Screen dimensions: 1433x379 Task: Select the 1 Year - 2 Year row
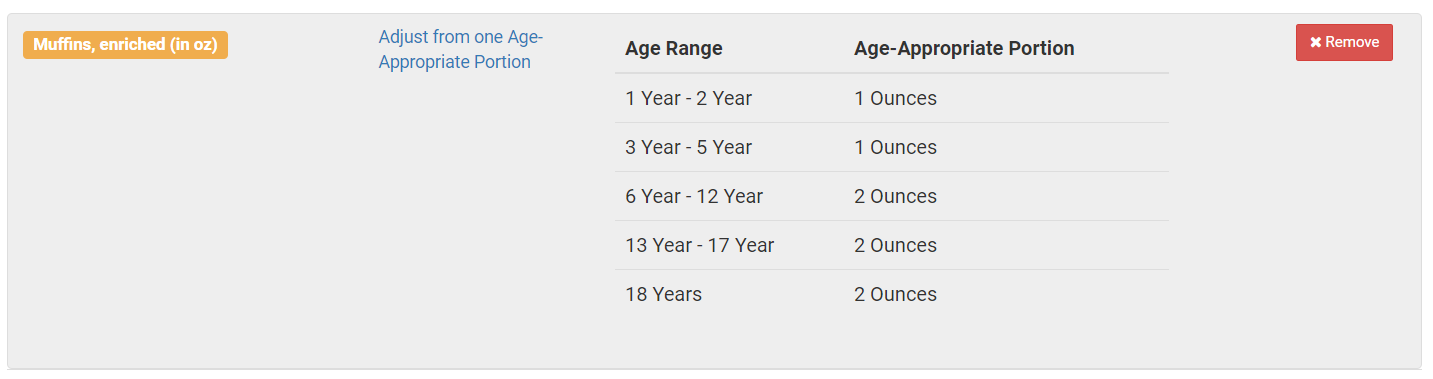(x=892, y=98)
